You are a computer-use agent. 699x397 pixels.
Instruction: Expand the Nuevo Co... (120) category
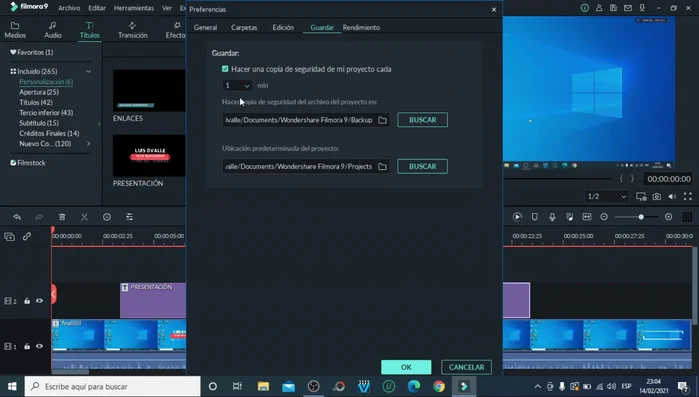point(88,143)
